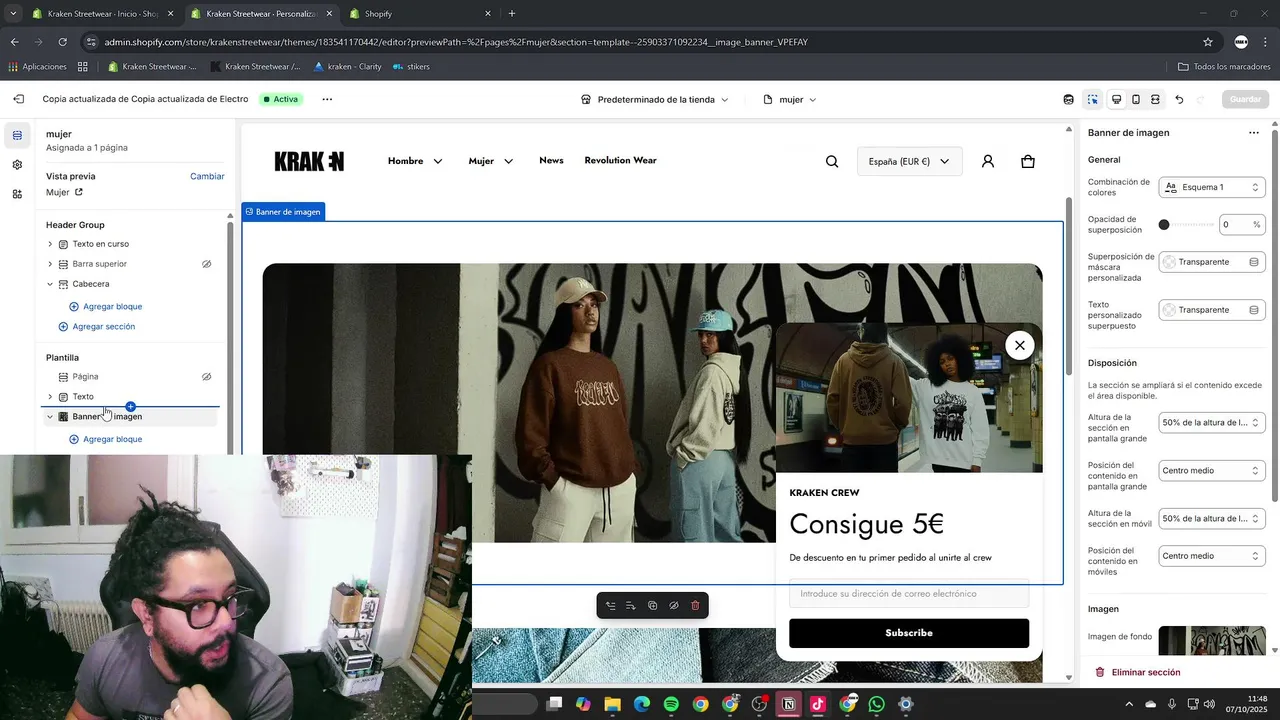
Task: Open Spotify from the taskbar
Action: [671, 704]
